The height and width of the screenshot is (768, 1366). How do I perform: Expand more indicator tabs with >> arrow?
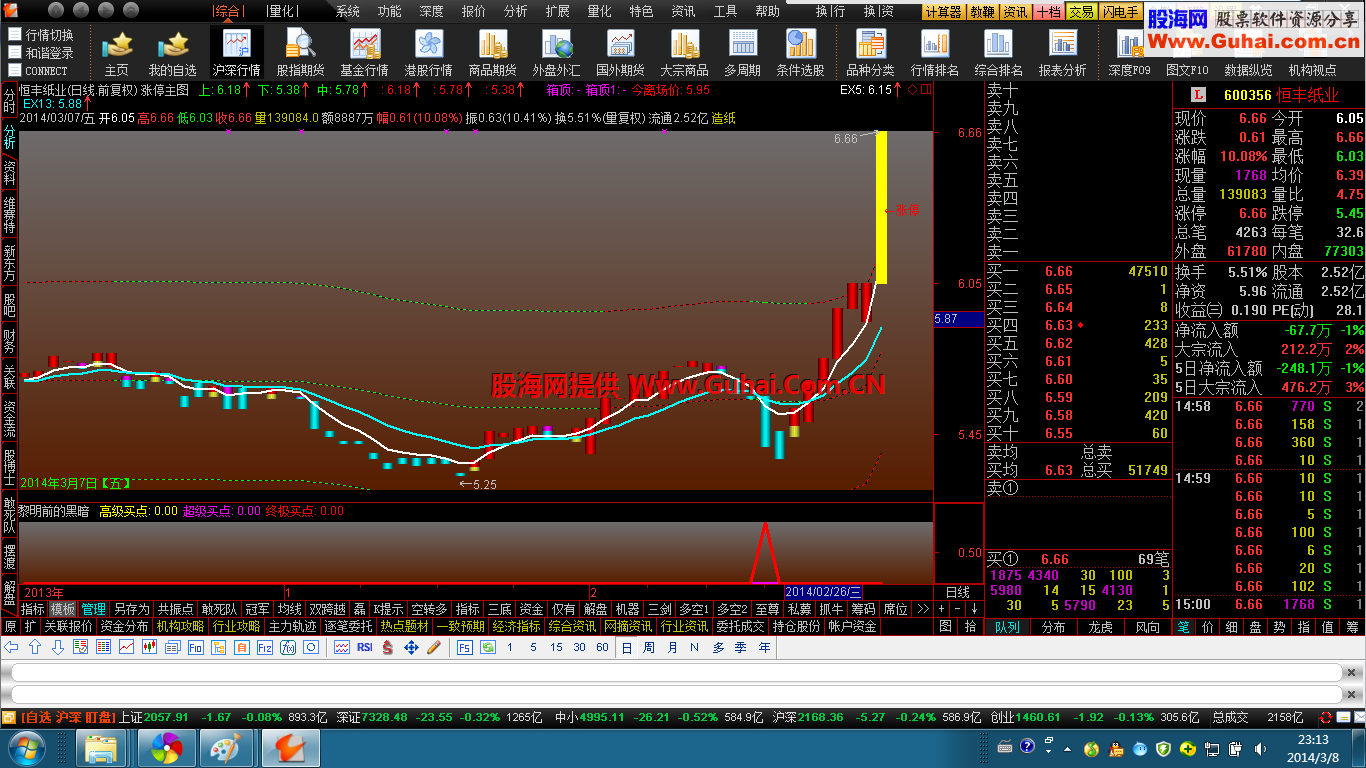(x=923, y=608)
